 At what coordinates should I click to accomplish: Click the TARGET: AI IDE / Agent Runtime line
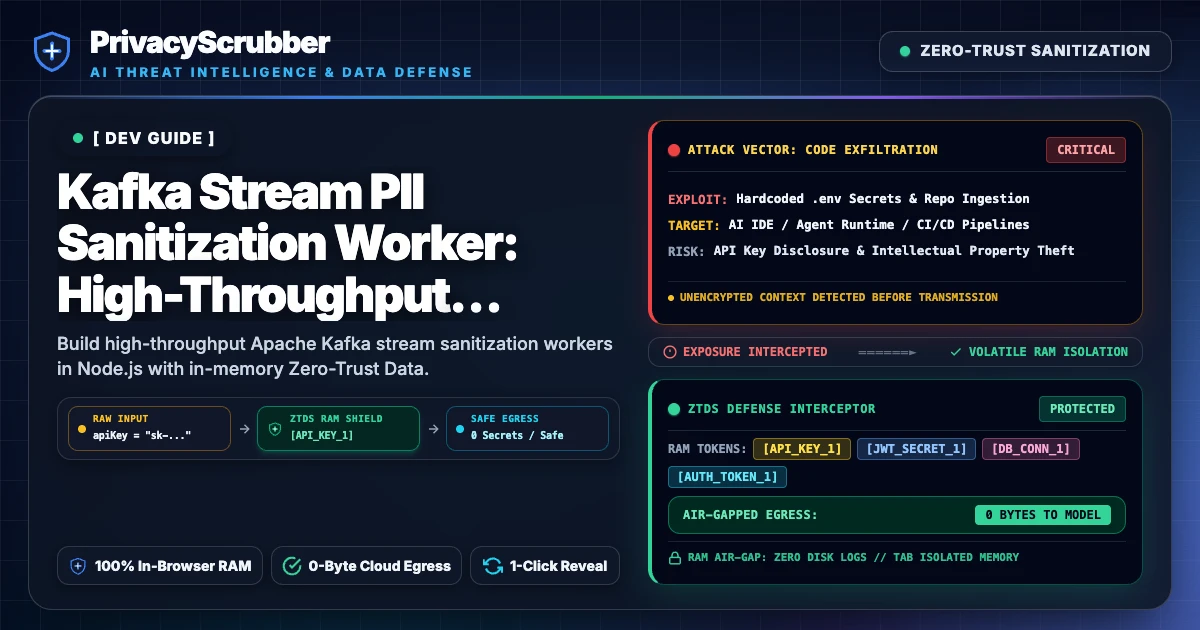[849, 225]
